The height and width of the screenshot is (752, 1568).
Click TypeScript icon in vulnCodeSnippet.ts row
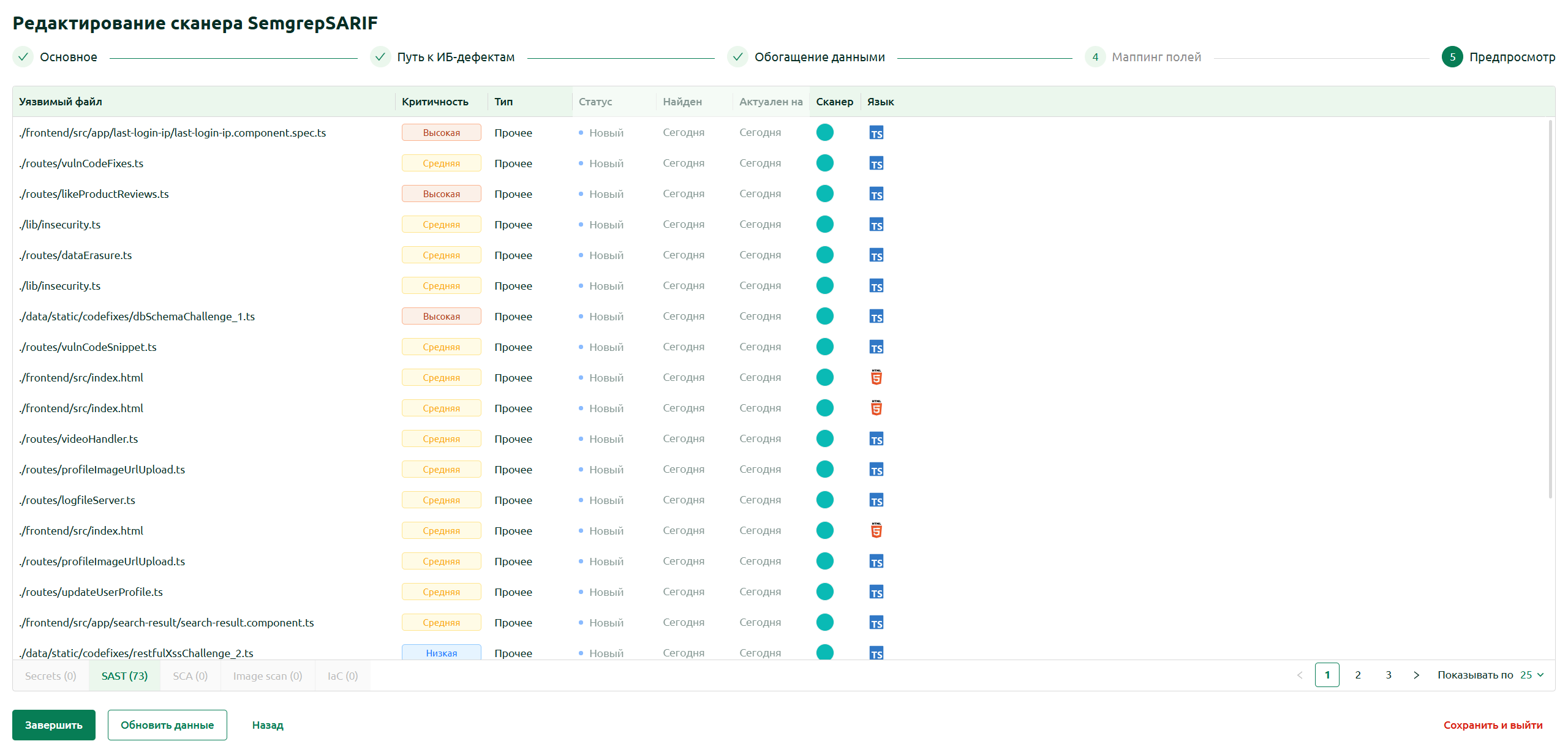point(876,347)
